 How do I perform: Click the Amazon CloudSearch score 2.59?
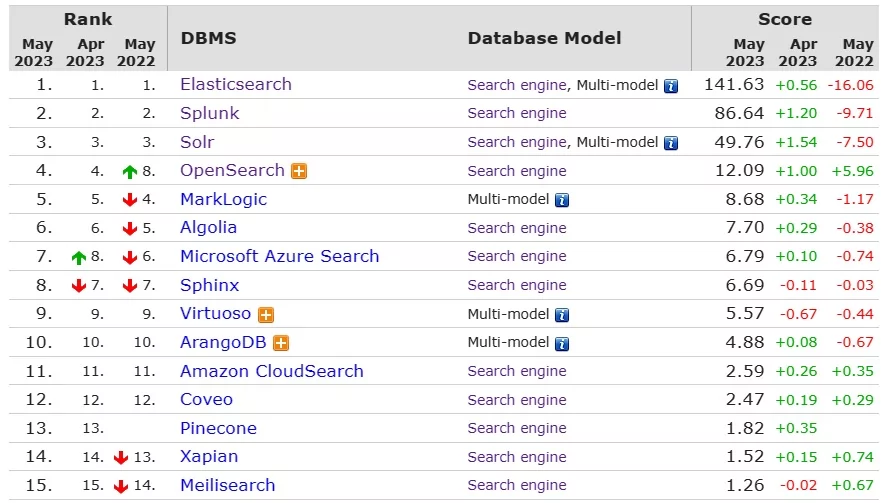pos(745,371)
